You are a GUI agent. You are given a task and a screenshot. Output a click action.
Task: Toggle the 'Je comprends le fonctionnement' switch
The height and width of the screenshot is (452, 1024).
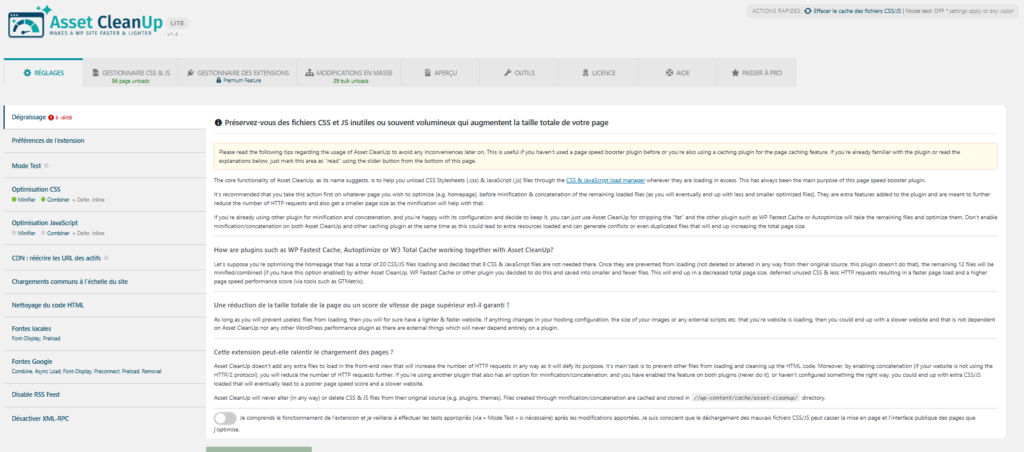point(225,418)
